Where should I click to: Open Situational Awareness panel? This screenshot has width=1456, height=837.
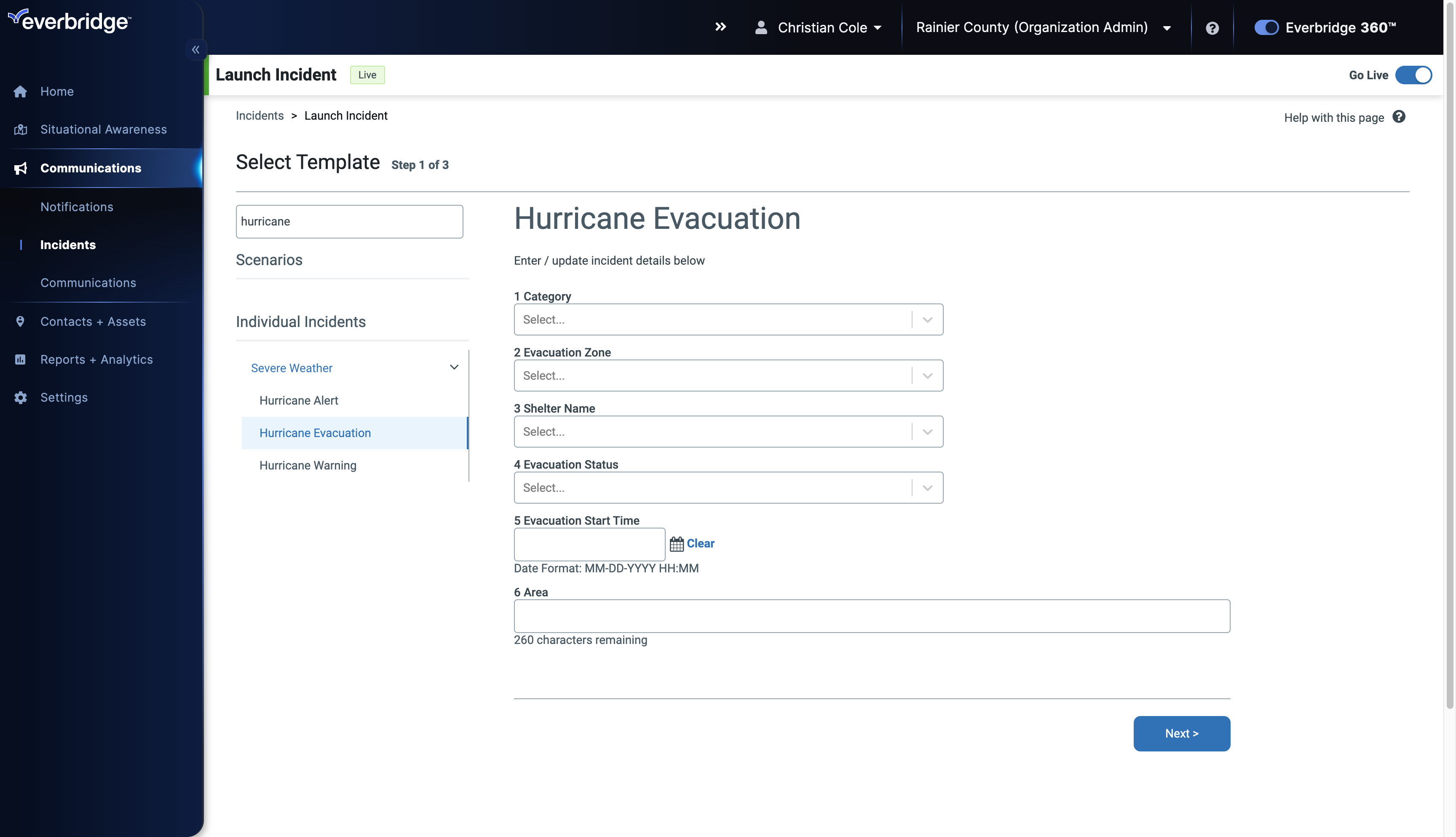click(103, 129)
